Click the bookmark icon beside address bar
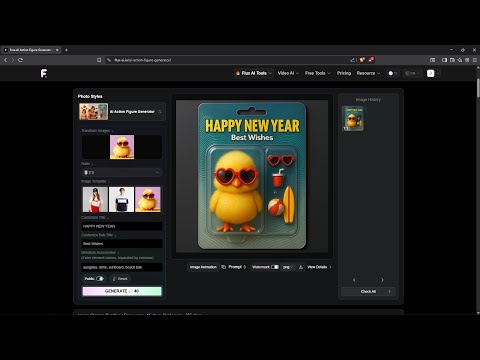Image resolution: width=480 pixels, height=360 pixels. (x=99, y=60)
